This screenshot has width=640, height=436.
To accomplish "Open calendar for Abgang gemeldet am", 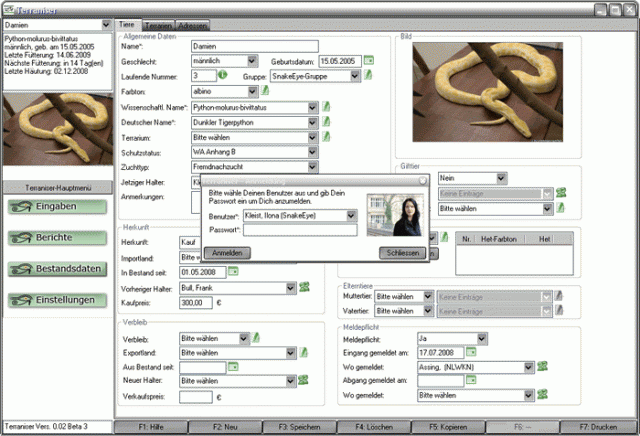I will pyautogui.click(x=471, y=380).
